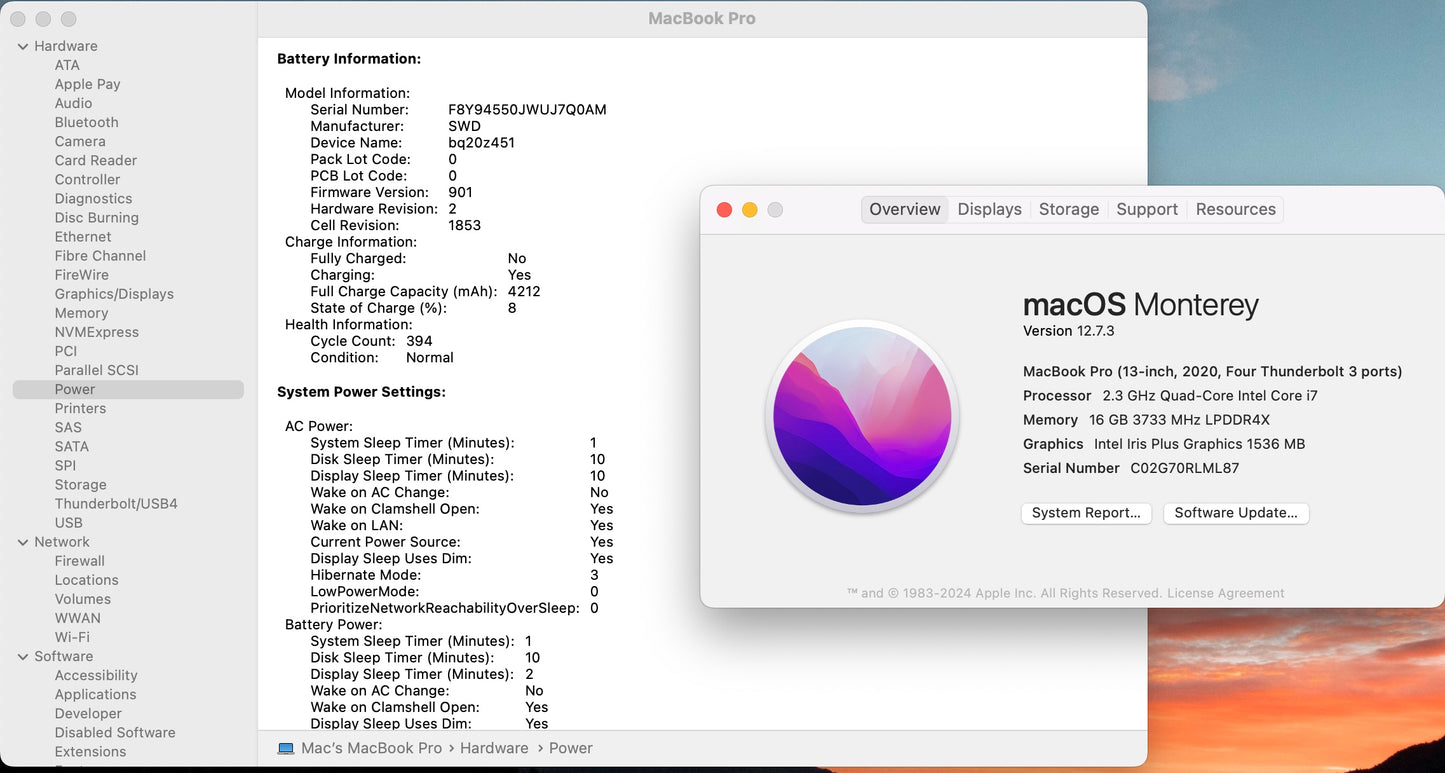Image resolution: width=1445 pixels, height=773 pixels.
Task: Select Wi-Fi under Network
Action: pyautogui.click(x=72, y=637)
